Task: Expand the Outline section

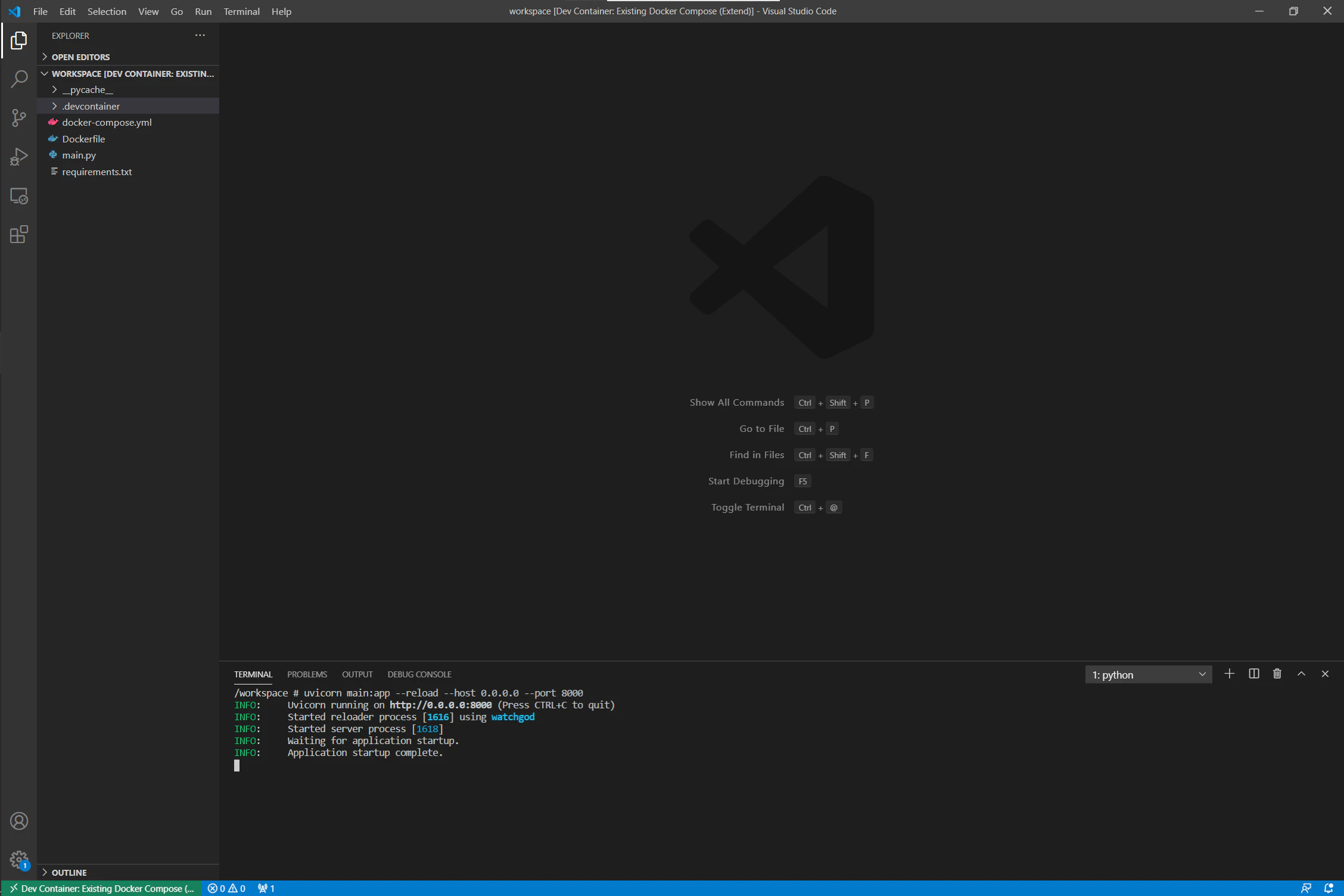Action: coord(69,872)
